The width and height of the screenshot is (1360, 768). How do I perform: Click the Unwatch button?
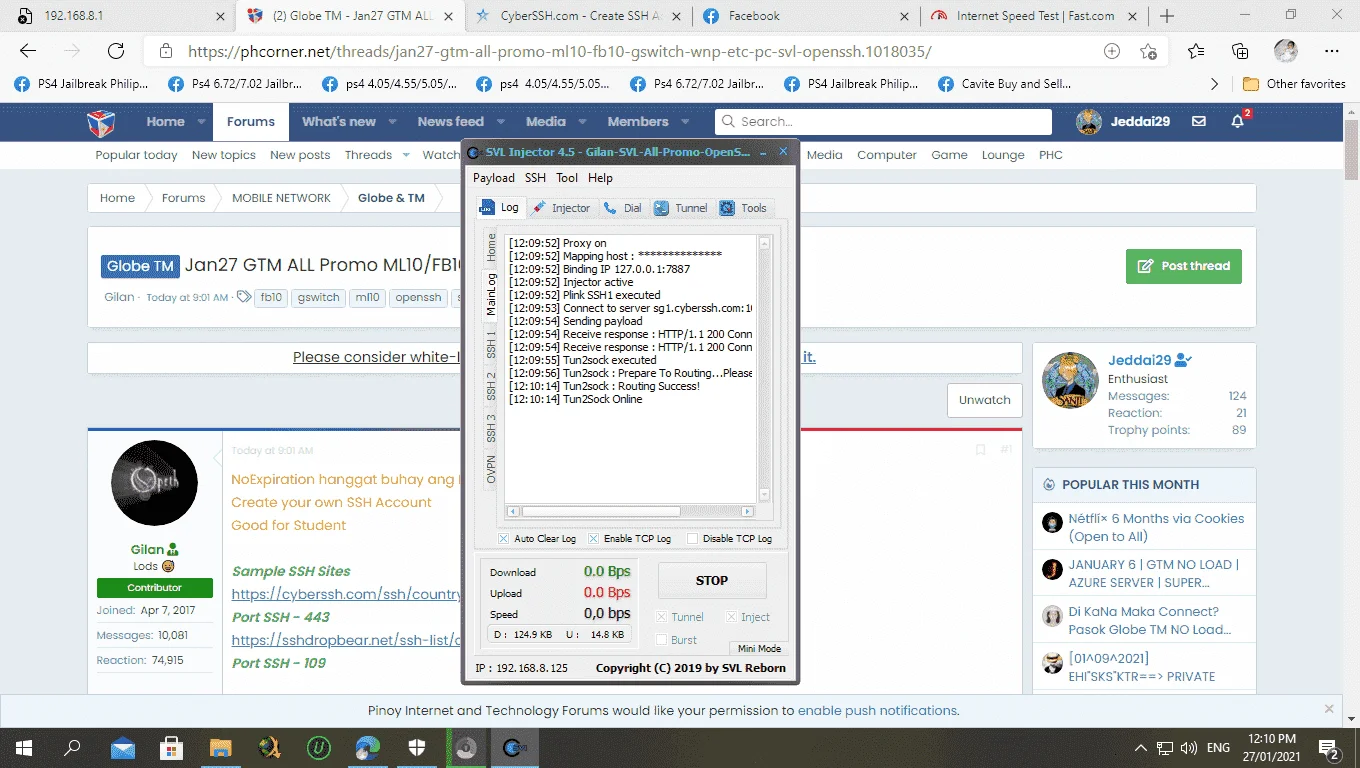pyautogui.click(x=985, y=400)
